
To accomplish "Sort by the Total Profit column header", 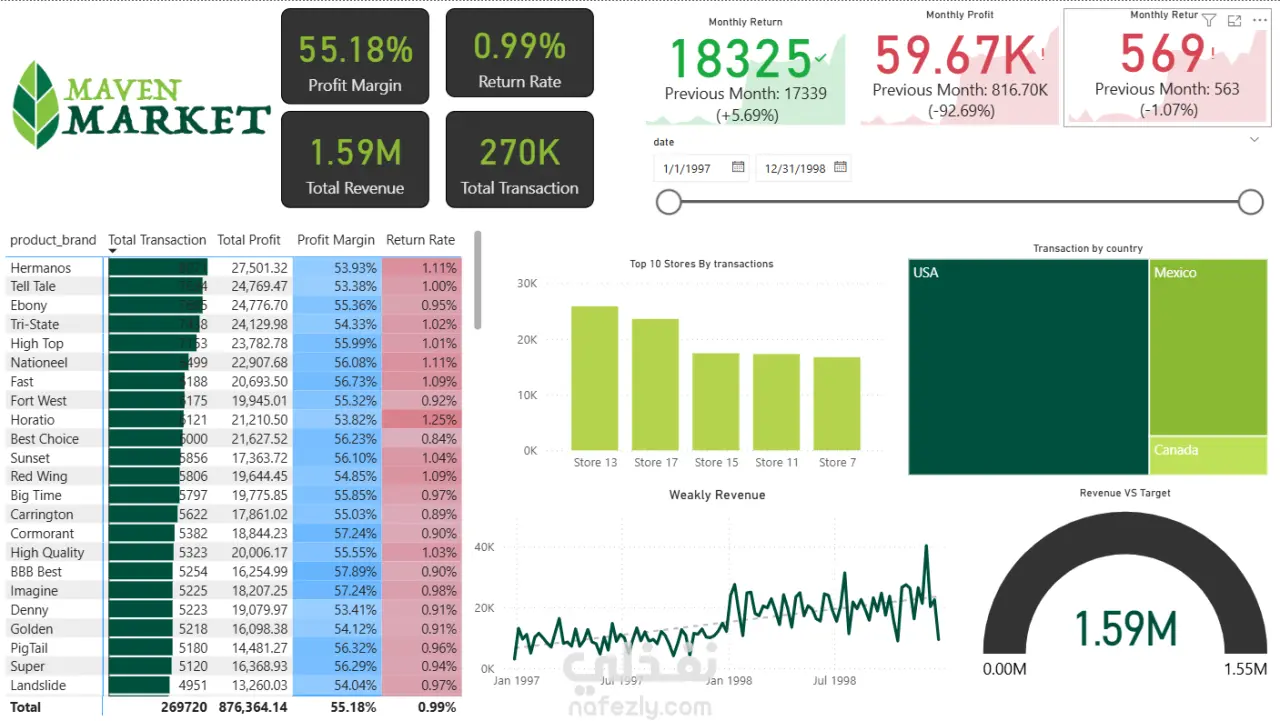I will (249, 240).
